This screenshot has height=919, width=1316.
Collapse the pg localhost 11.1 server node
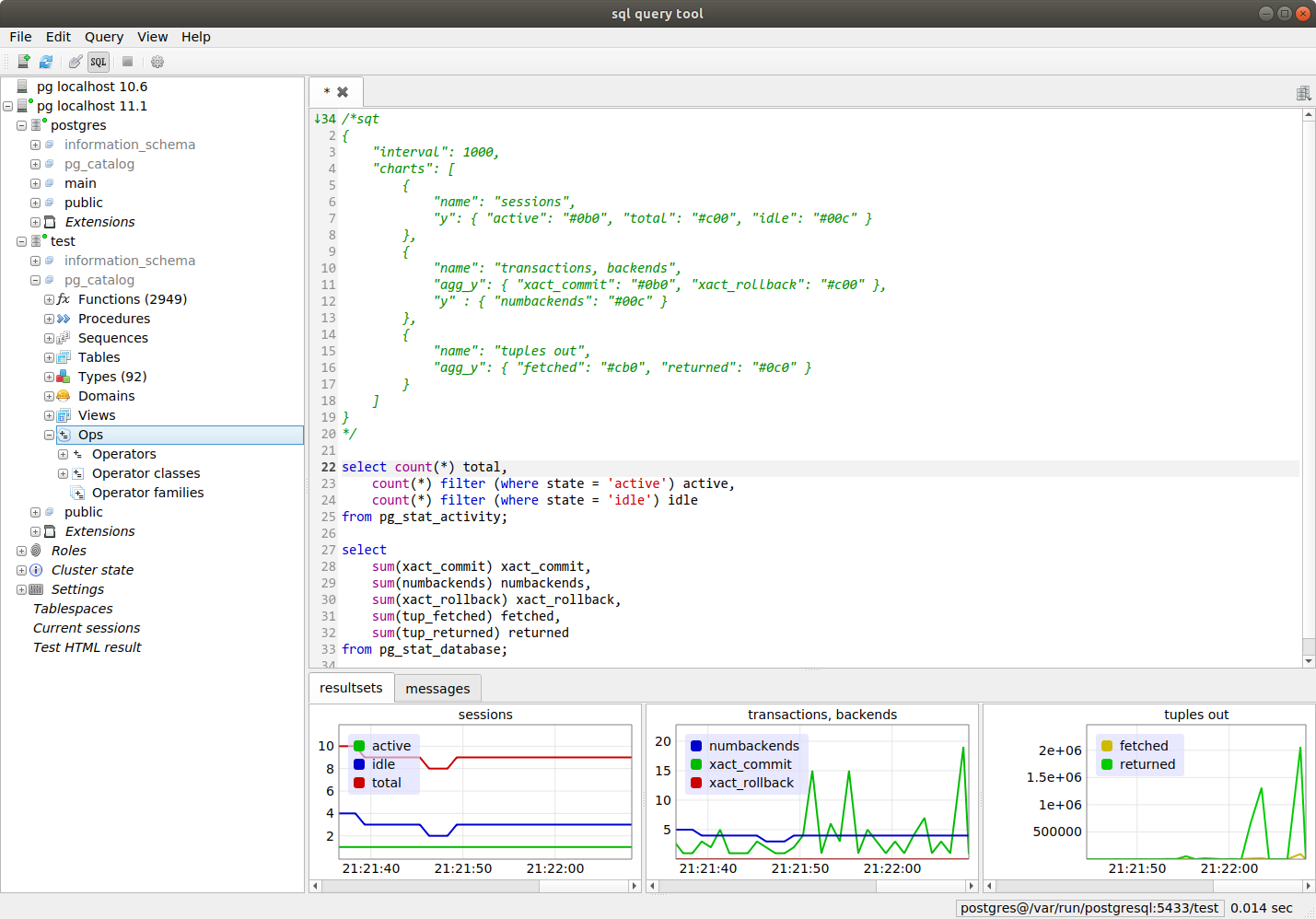pos(7,106)
